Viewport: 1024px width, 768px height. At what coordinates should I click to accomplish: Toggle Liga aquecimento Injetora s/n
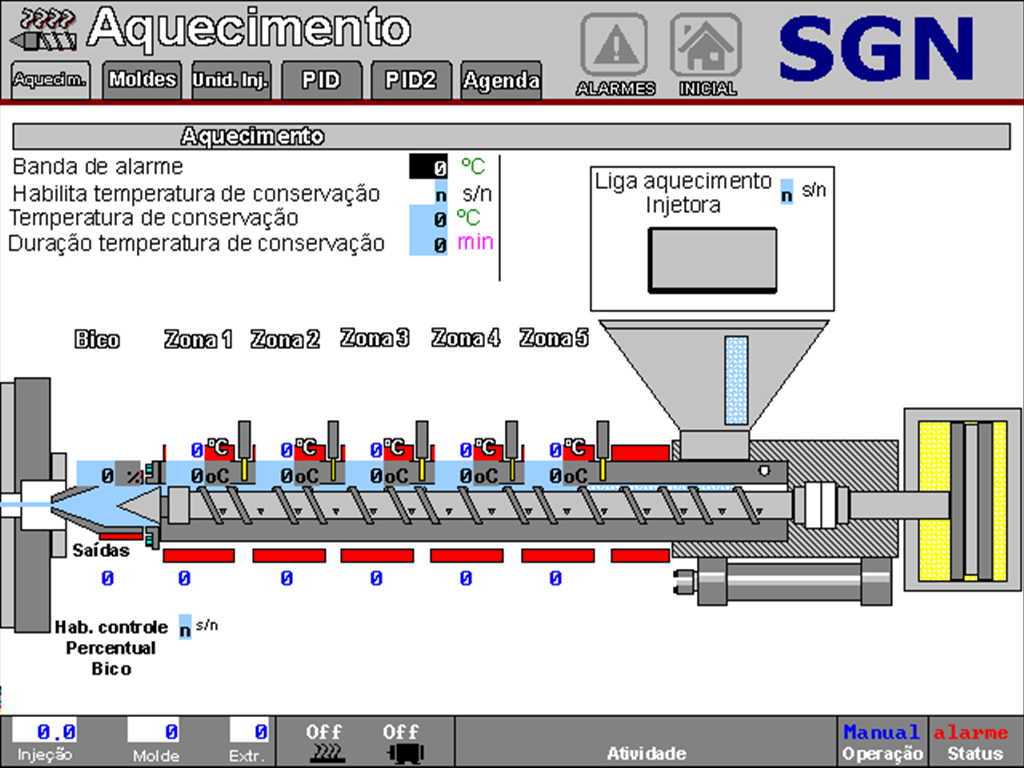788,189
